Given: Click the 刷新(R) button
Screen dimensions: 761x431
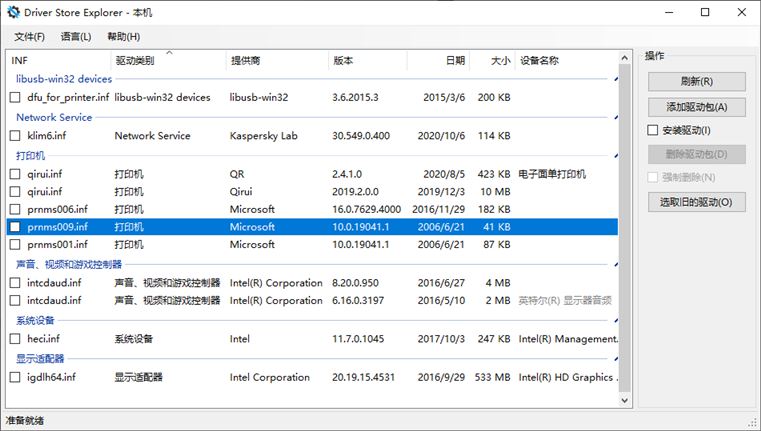Looking at the screenshot, I should pos(696,81).
